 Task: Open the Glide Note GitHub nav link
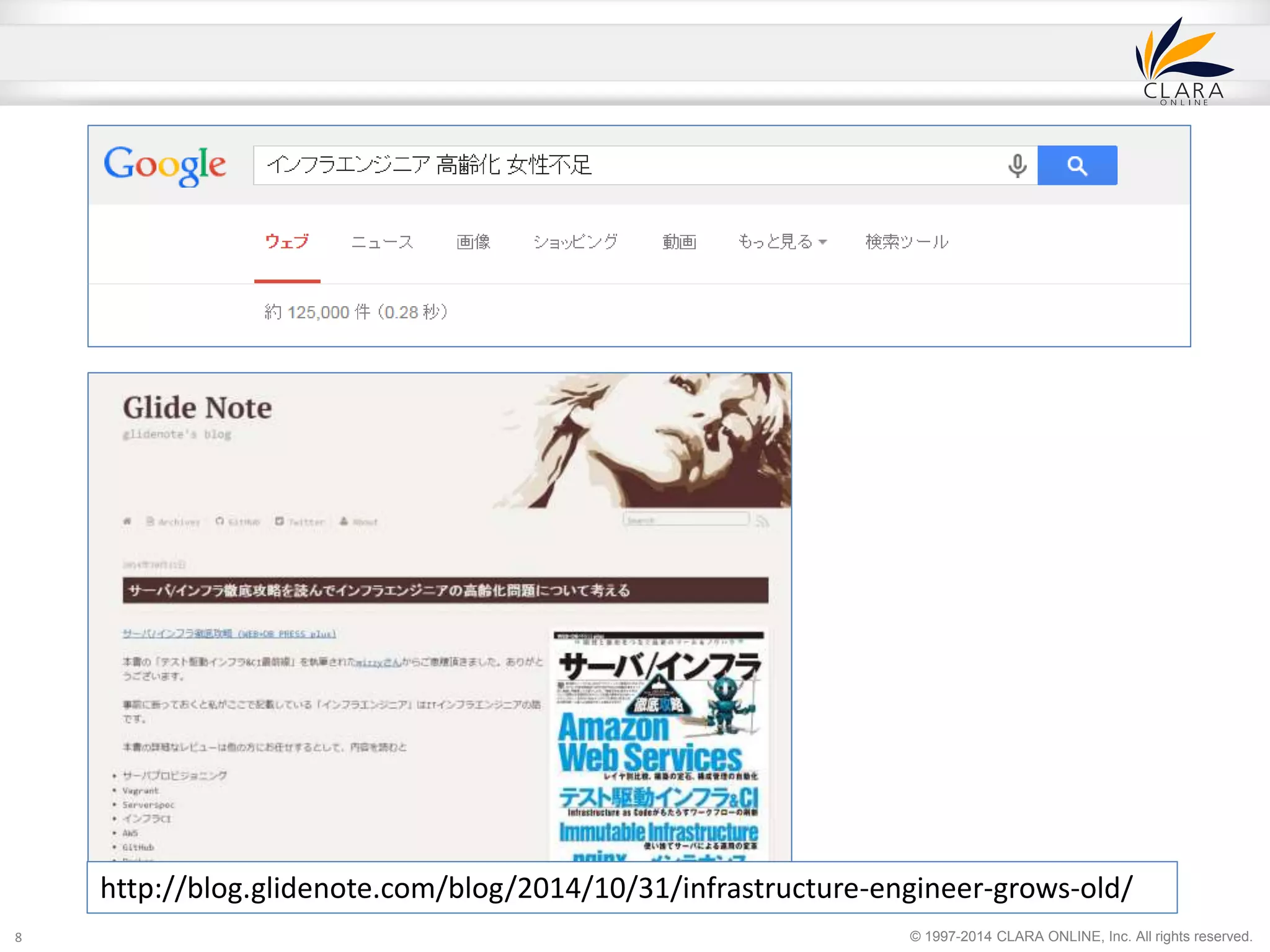point(238,522)
